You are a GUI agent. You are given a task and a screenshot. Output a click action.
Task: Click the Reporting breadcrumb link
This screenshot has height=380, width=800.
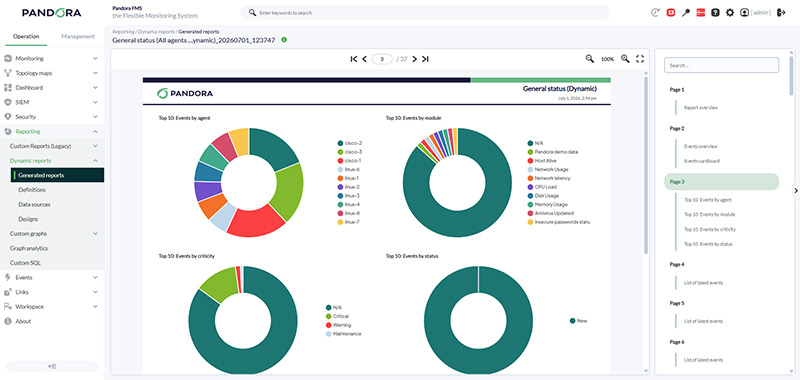(123, 32)
